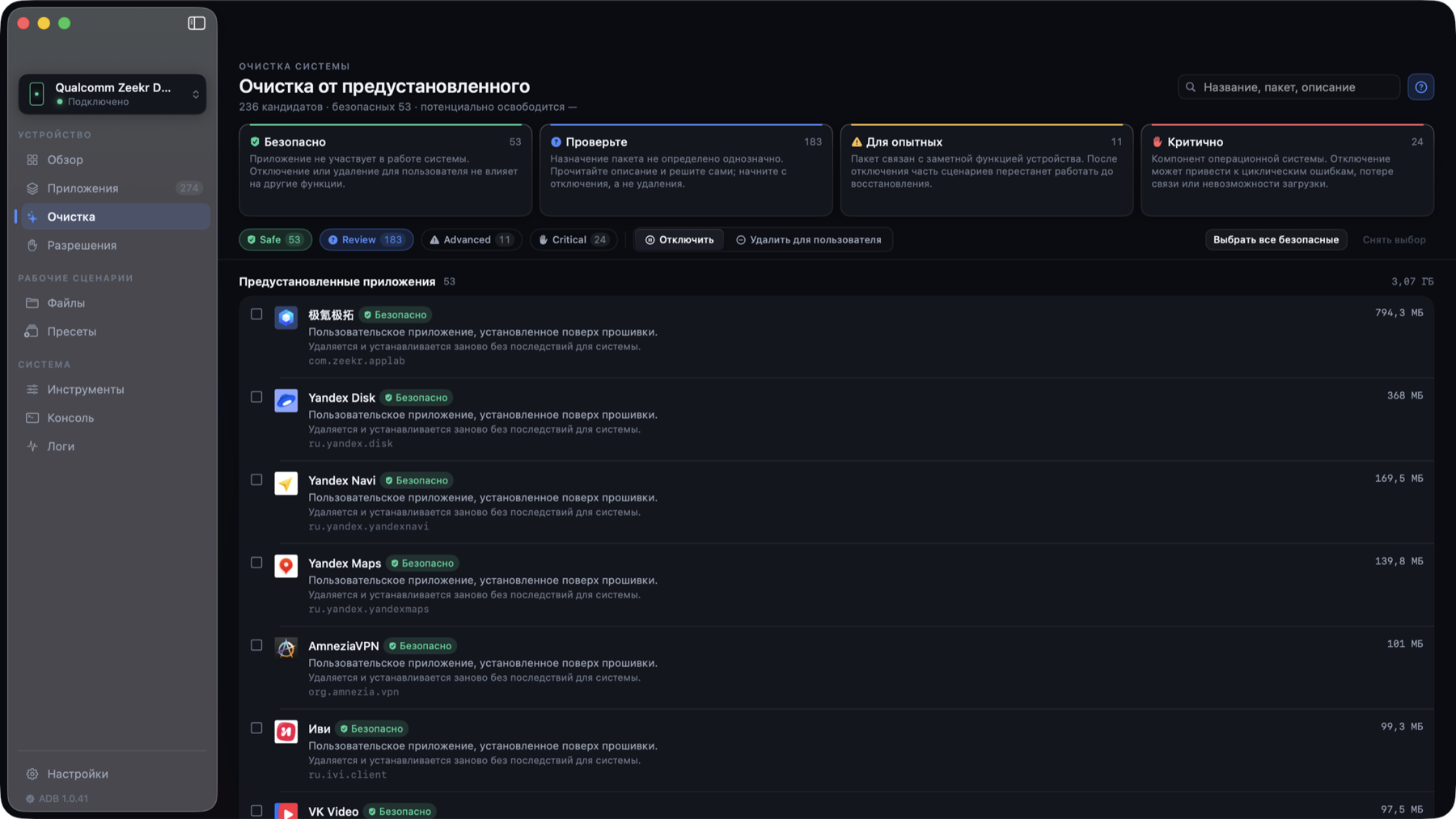The height and width of the screenshot is (819, 1456).
Task: Click the help question mark icon
Action: point(1420,87)
